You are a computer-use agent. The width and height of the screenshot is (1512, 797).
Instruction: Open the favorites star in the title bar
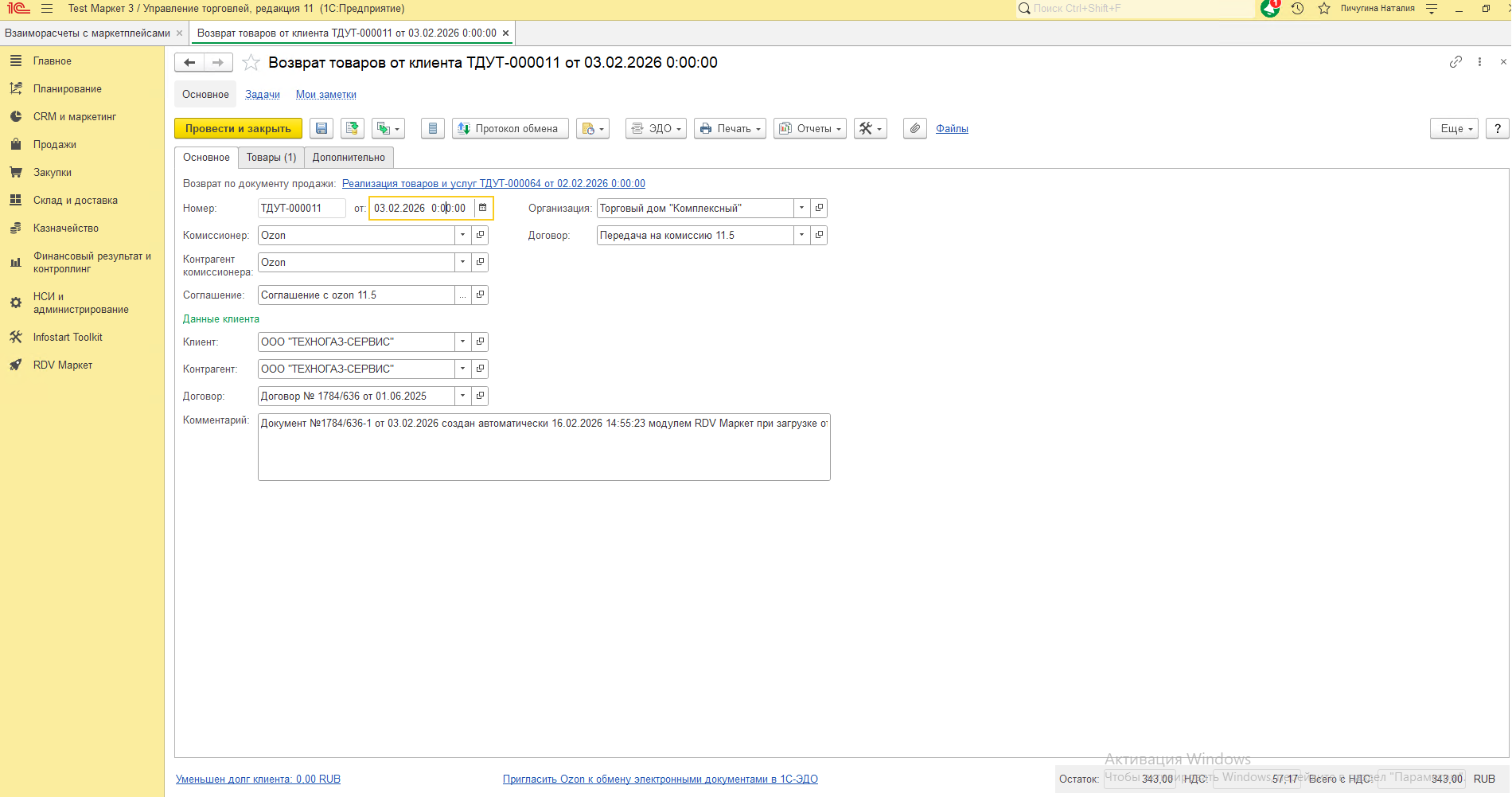[x=1324, y=9]
